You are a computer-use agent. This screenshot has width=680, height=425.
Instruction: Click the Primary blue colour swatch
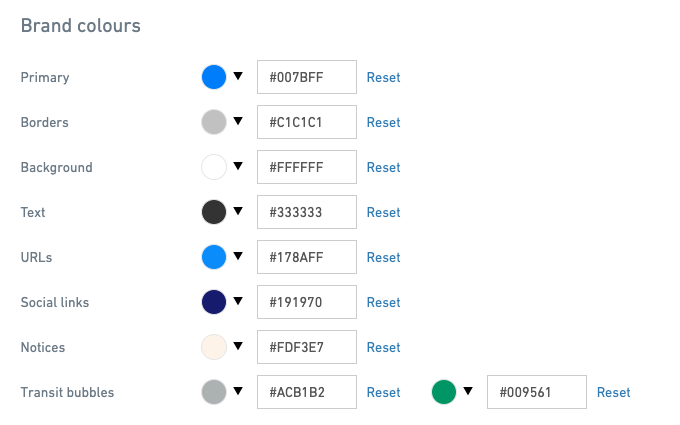(214, 77)
